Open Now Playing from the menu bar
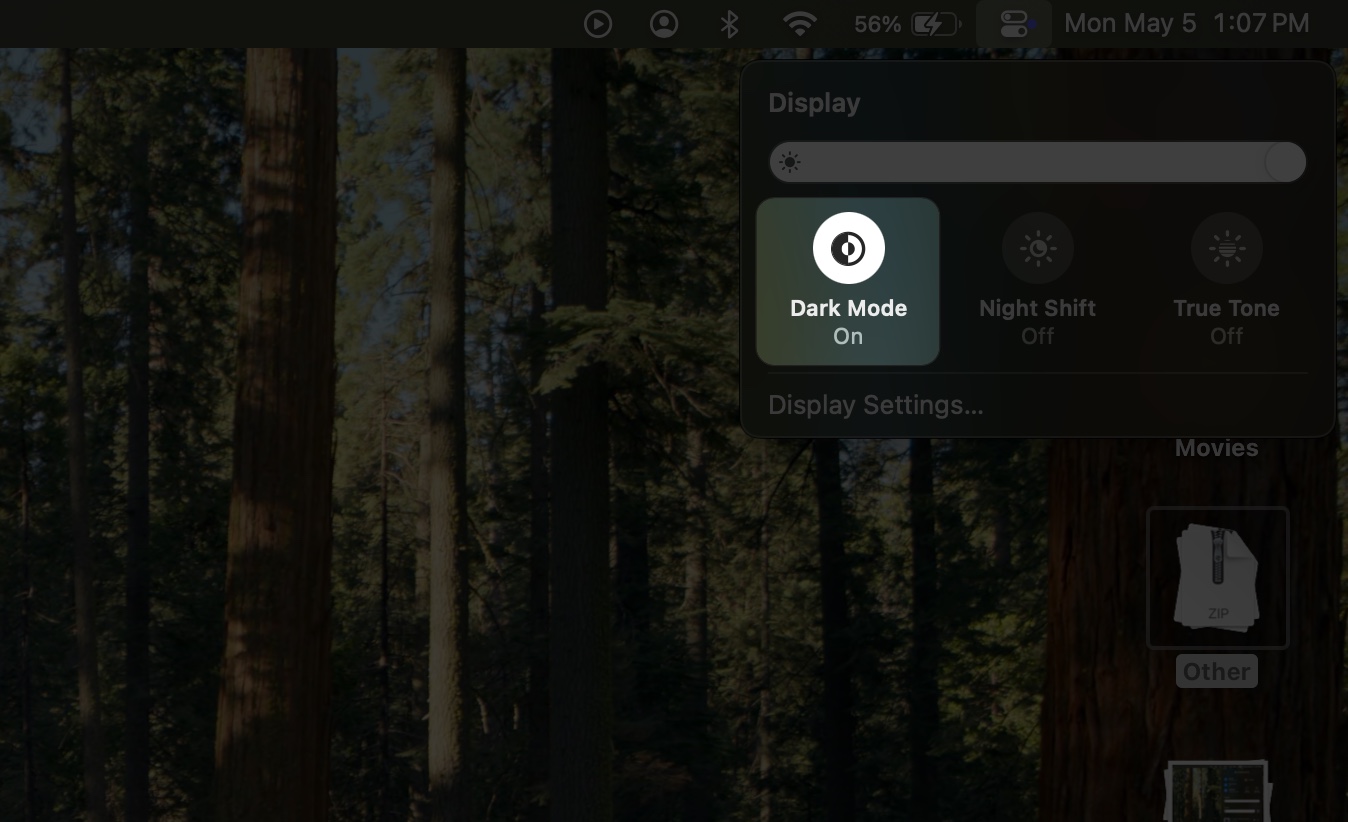This screenshot has height=822, width=1348. point(597,23)
